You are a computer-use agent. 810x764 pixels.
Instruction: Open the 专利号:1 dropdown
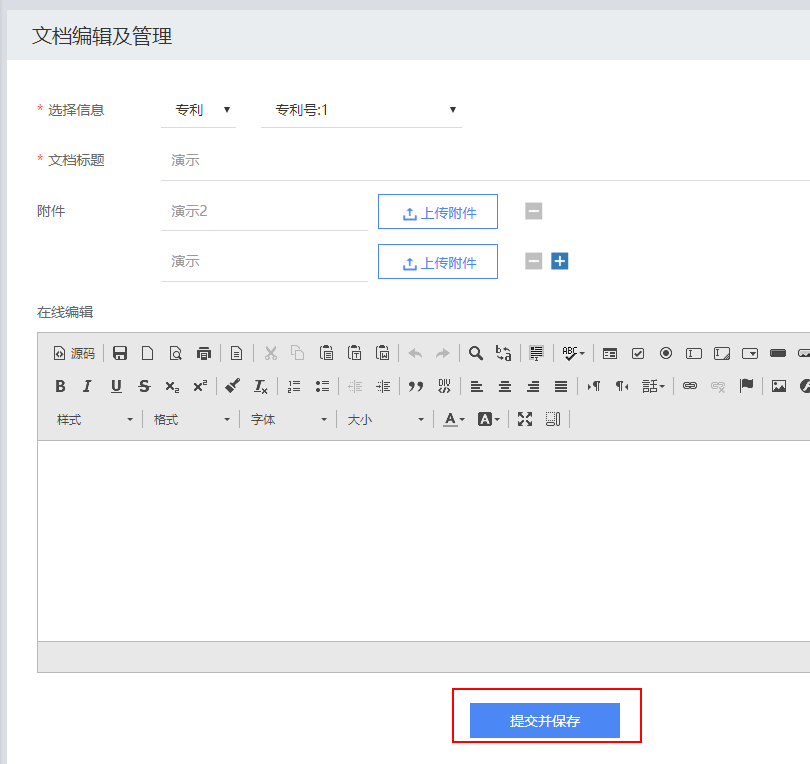(361, 110)
